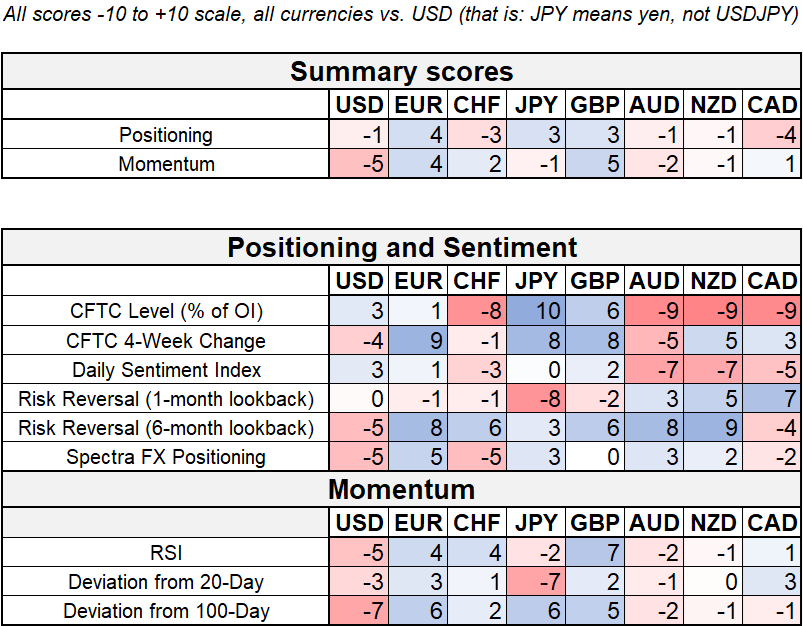Select the EUR CFTC 4-Week Change cell
Image resolution: width=803 pixels, height=626 pixels.
click(419, 341)
